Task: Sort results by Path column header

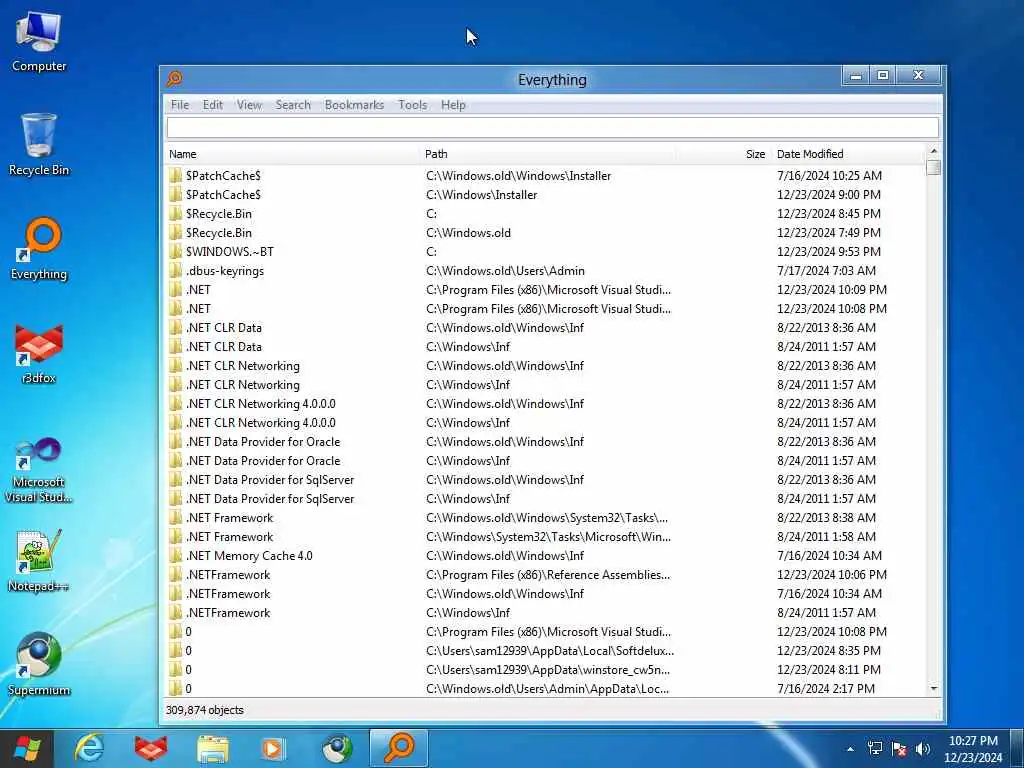Action: 549,154
